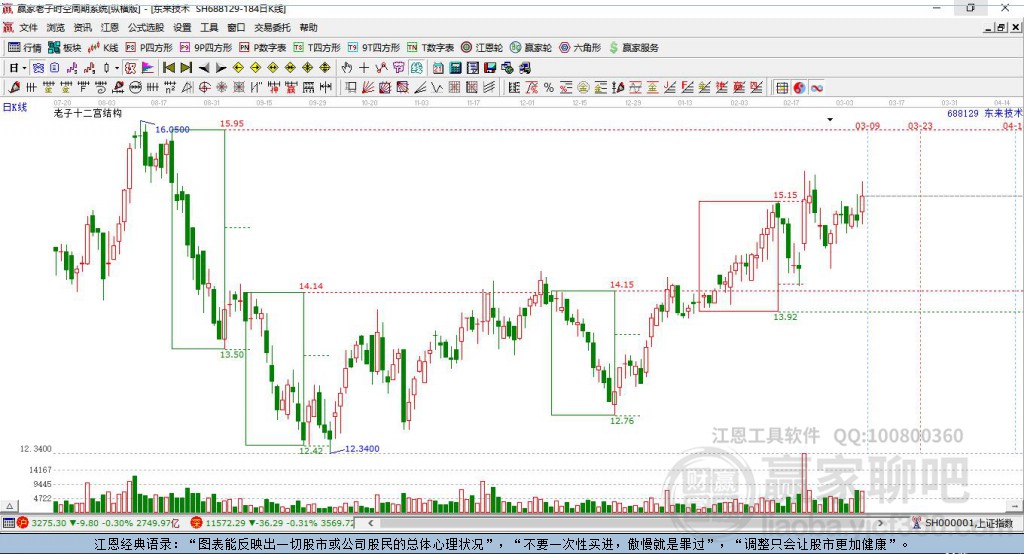Open the small chart options dropdown triangle
Viewport: 1024px width, 554px height.
830,120
